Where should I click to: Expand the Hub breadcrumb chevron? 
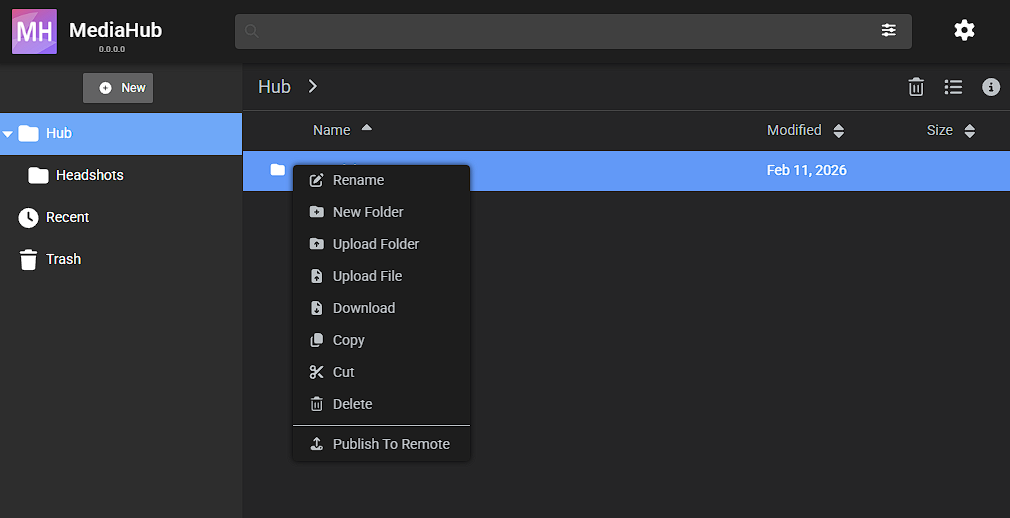pos(313,87)
